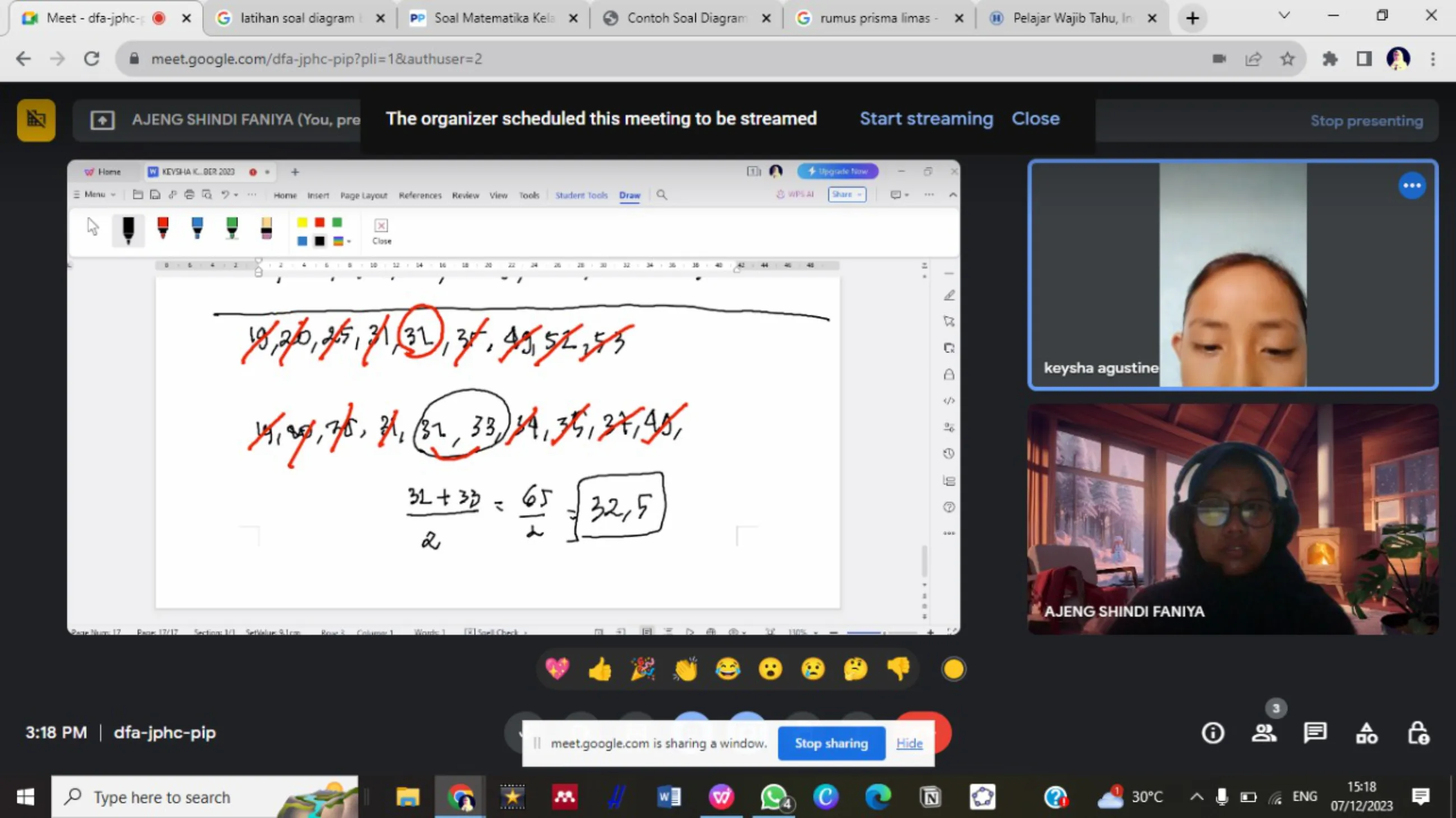This screenshot has height=818, width=1456.
Task: Open meeting details info icon
Action: click(x=1212, y=733)
